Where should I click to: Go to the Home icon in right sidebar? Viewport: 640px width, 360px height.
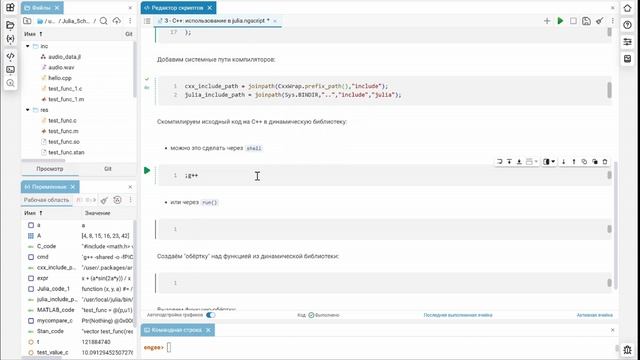pyautogui.click(x=627, y=8)
